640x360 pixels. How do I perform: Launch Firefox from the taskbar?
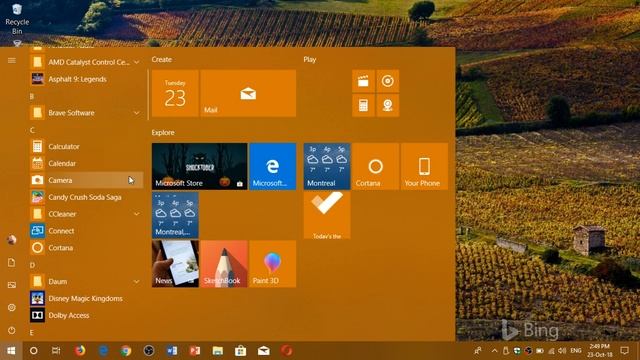(x=80, y=351)
